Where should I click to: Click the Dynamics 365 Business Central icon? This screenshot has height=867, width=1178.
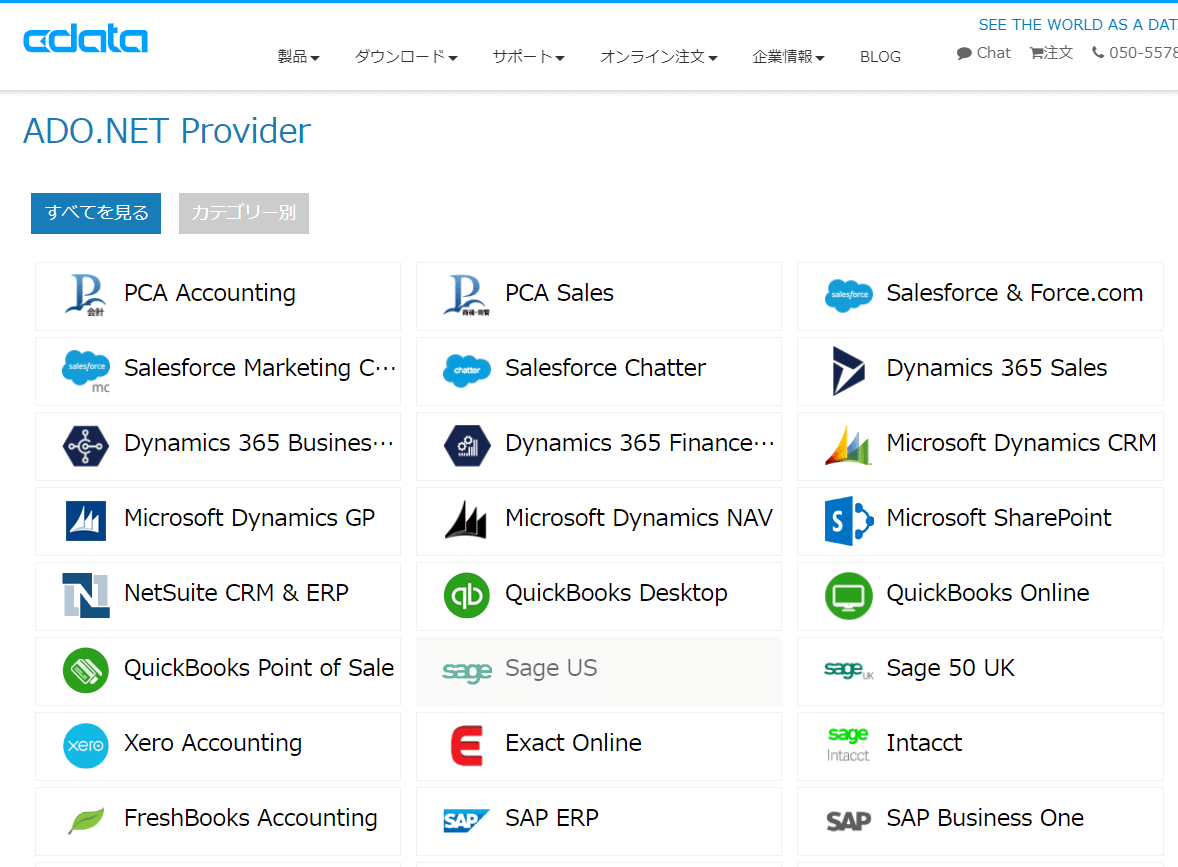(x=86, y=446)
